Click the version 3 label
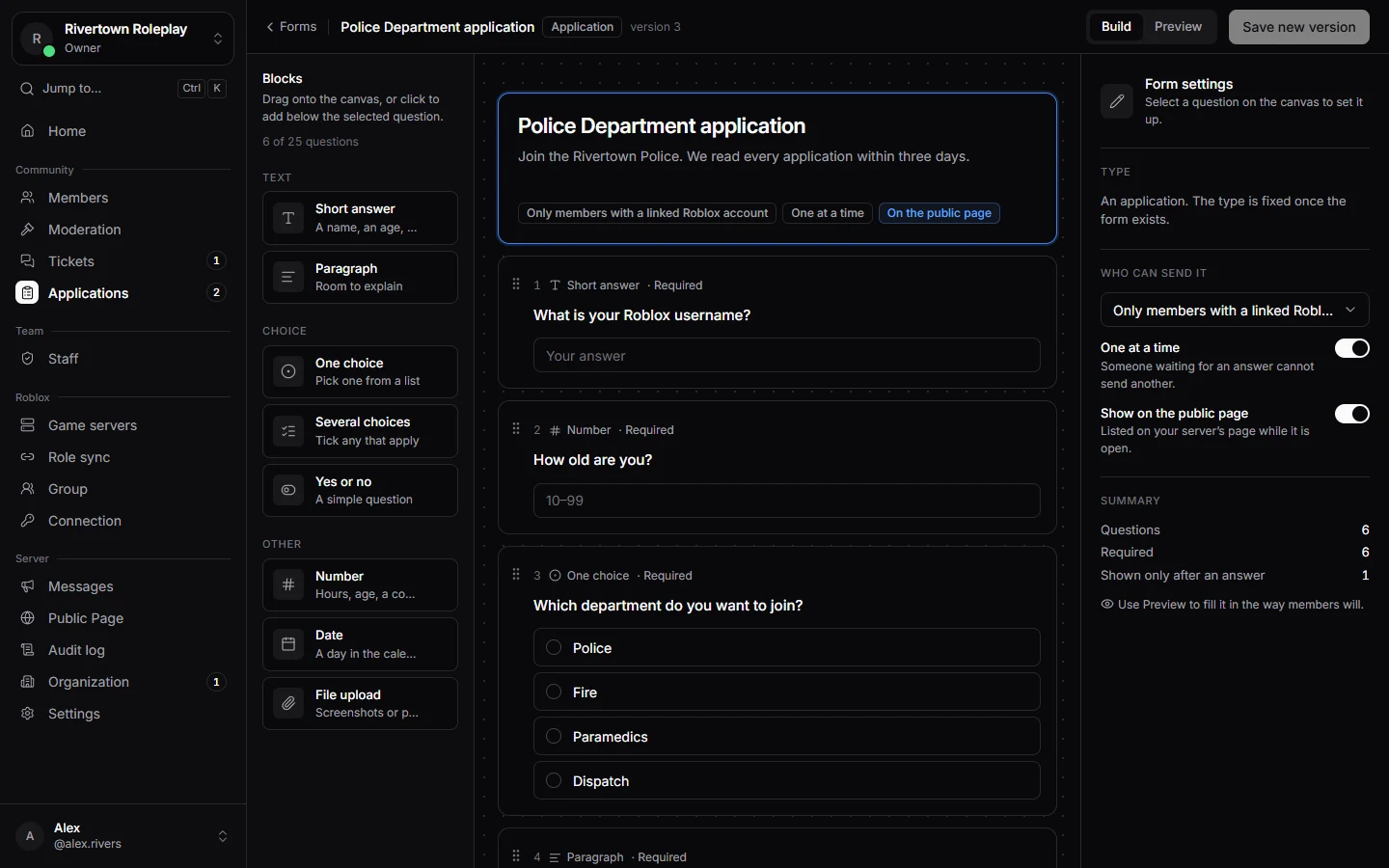Image resolution: width=1389 pixels, height=868 pixels. [x=655, y=27]
